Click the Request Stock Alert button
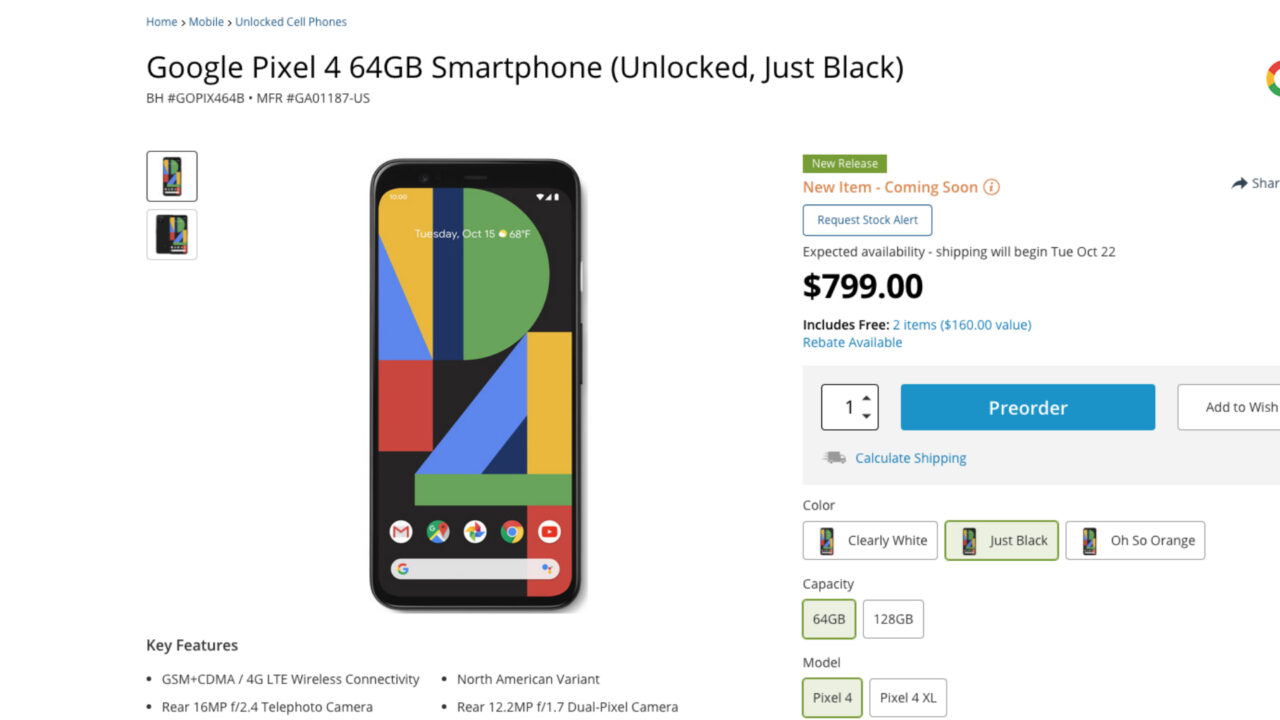Image resolution: width=1280 pixels, height=720 pixels. coord(866,220)
